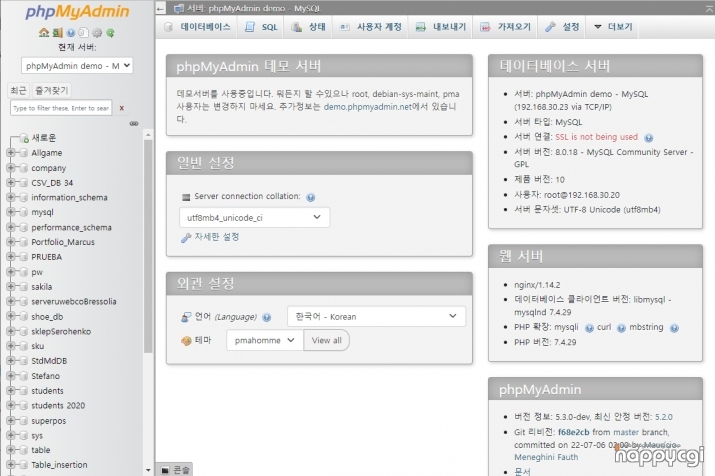Viewport: 715px width, 476px height.
Task: Clear the database filter with the red X
Action: point(121,108)
